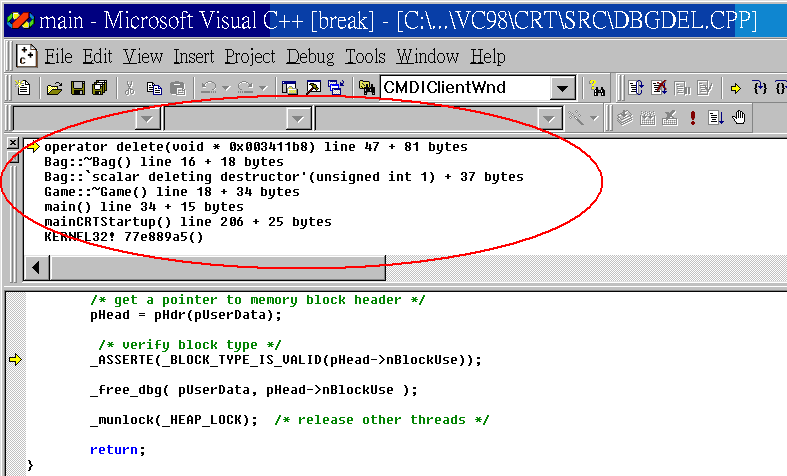The width and height of the screenshot is (787, 476).
Task: Save the current file with floppy icon
Action: 78,88
